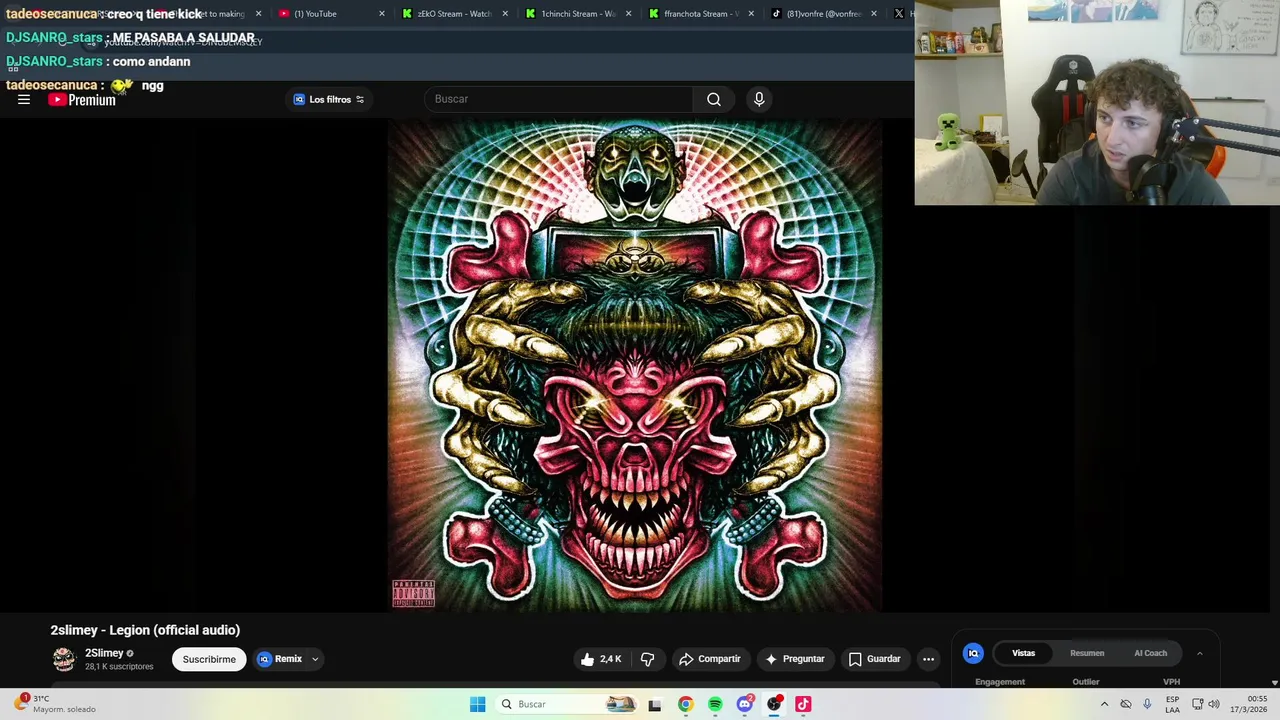Image resolution: width=1280 pixels, height=720 pixels.
Task: Go to YouTube Premium home logo
Action: pos(82,100)
